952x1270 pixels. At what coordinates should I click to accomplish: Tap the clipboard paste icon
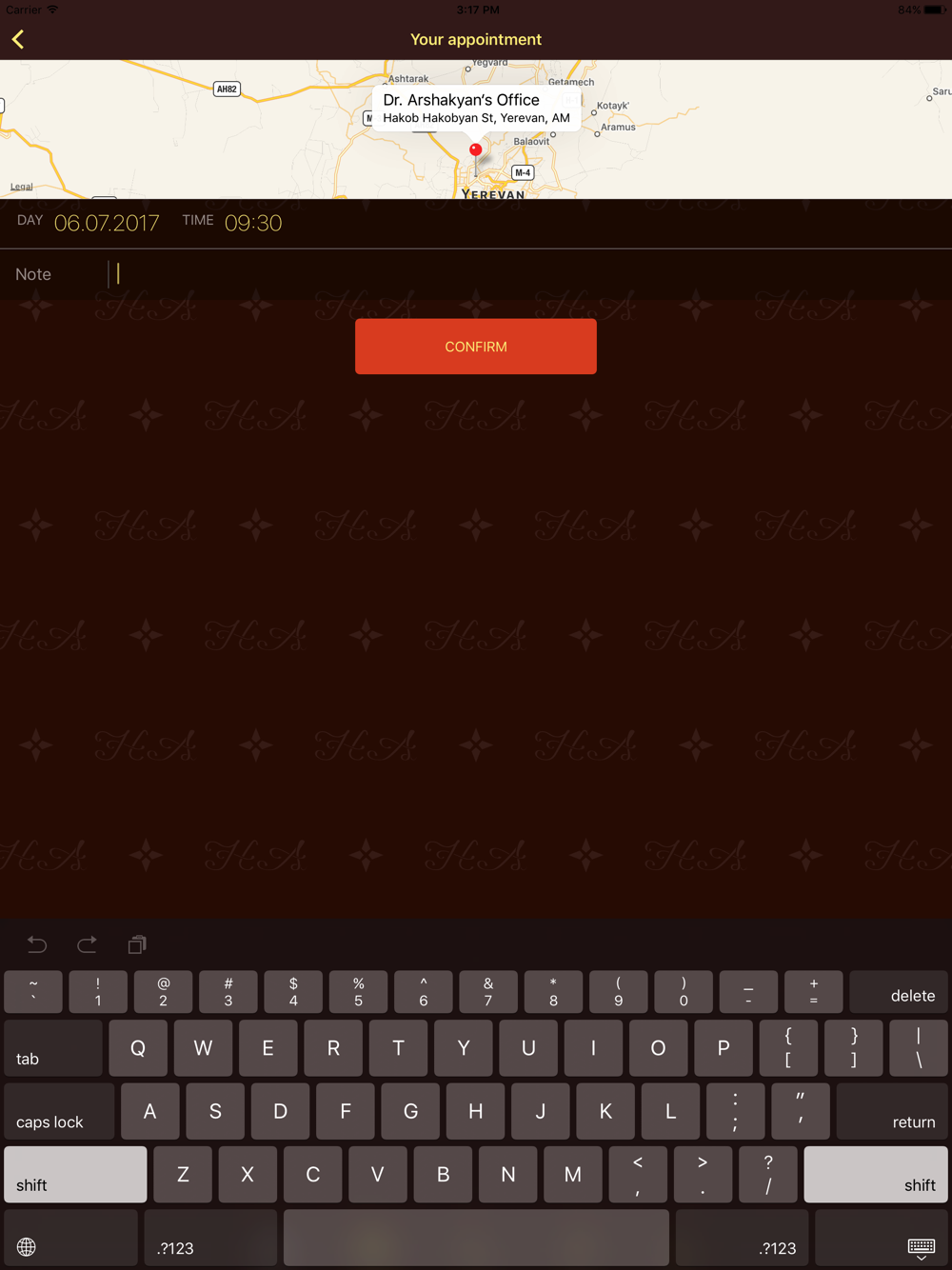[x=137, y=944]
